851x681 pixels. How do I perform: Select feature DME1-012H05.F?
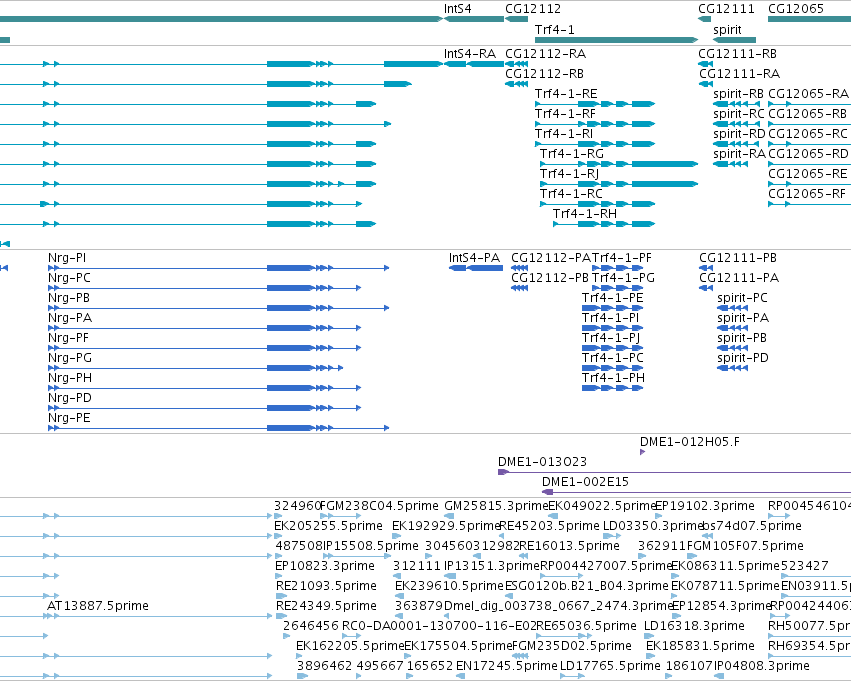click(x=689, y=442)
